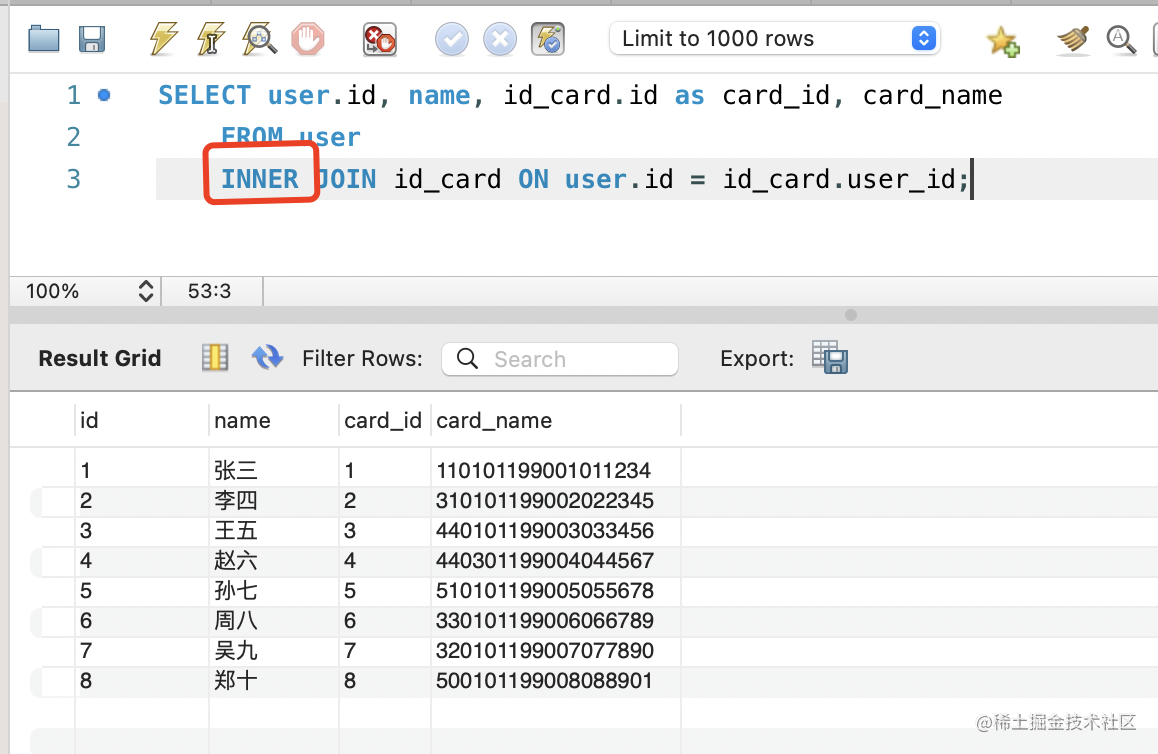This screenshot has width=1158, height=754.
Task: Stop query execution with the red hand icon
Action: [308, 39]
